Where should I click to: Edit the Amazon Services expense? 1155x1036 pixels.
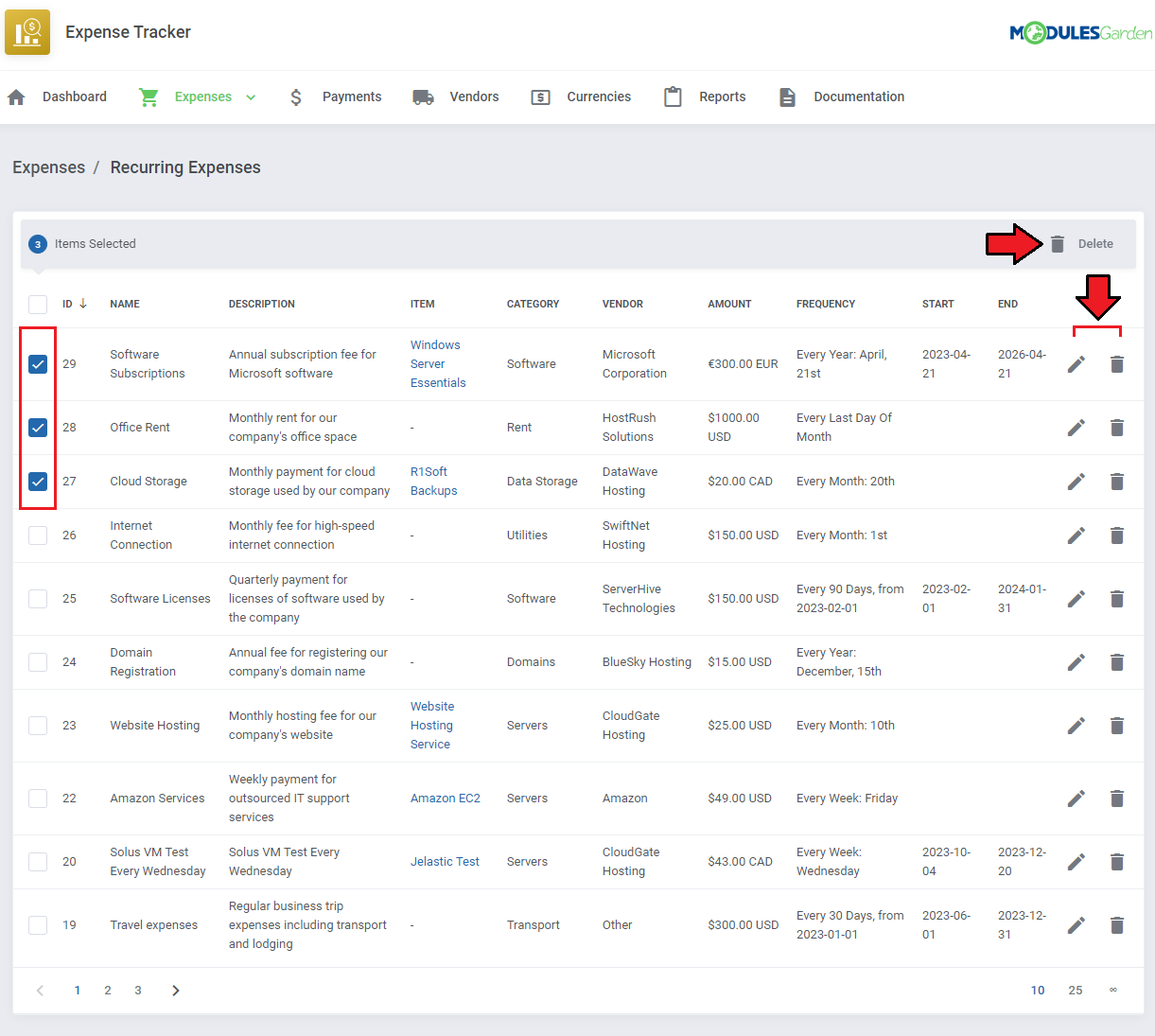tap(1076, 799)
